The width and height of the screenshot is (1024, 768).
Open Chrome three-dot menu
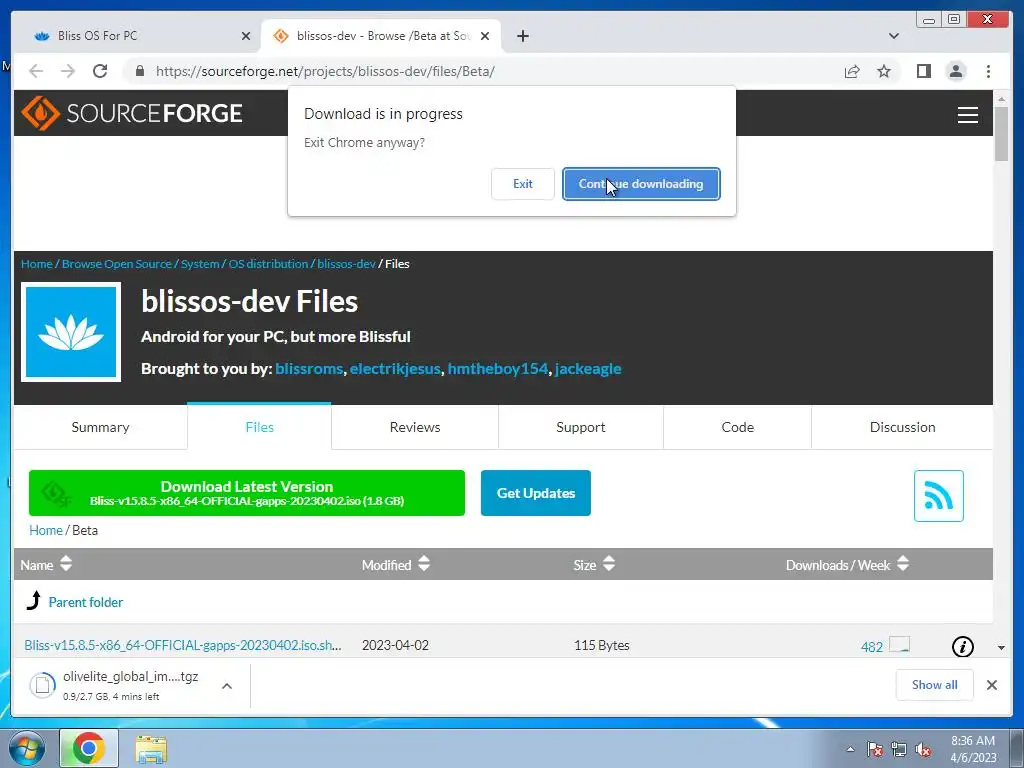(x=988, y=71)
